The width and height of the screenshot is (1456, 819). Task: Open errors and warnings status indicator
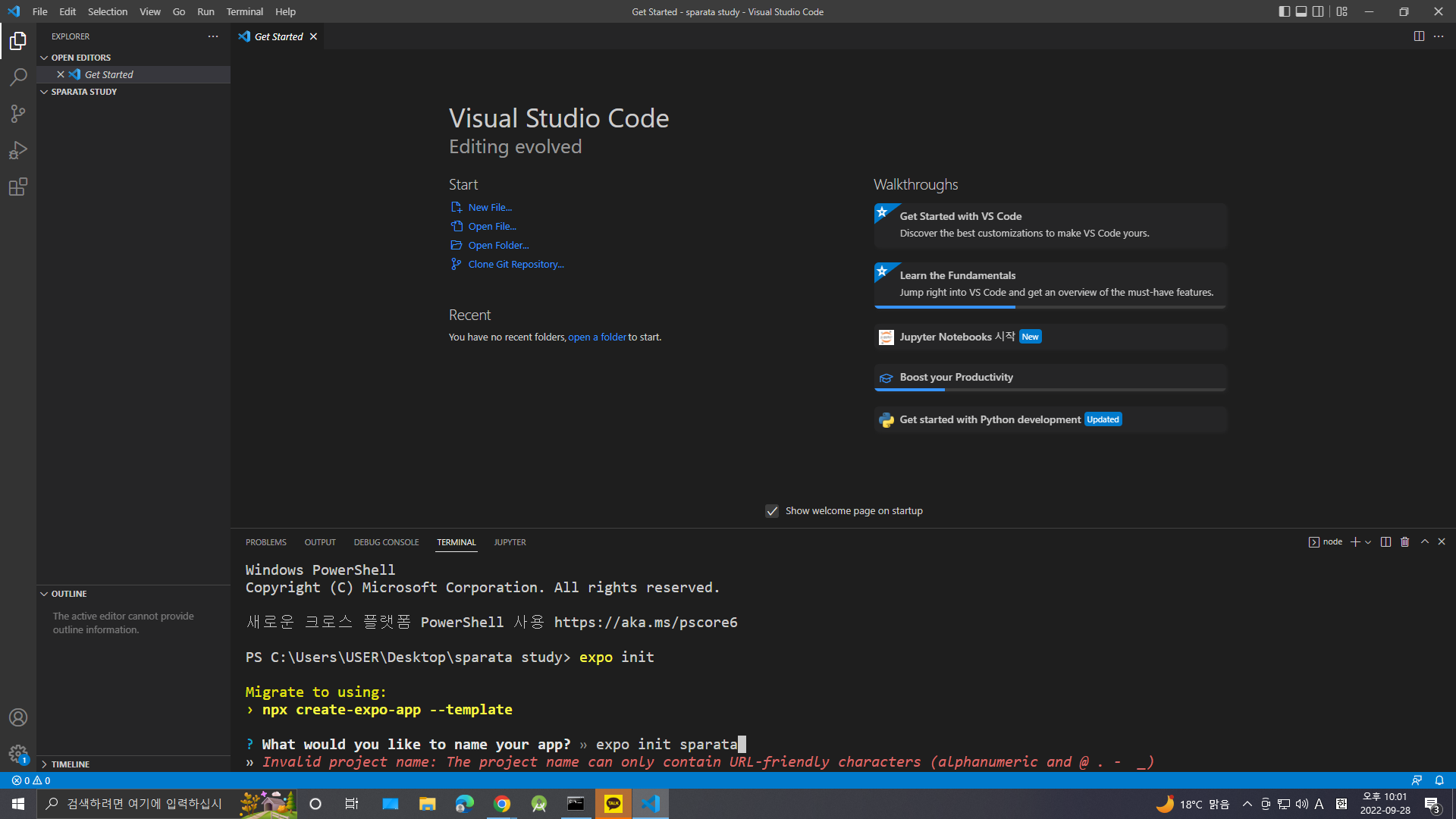pyautogui.click(x=31, y=780)
